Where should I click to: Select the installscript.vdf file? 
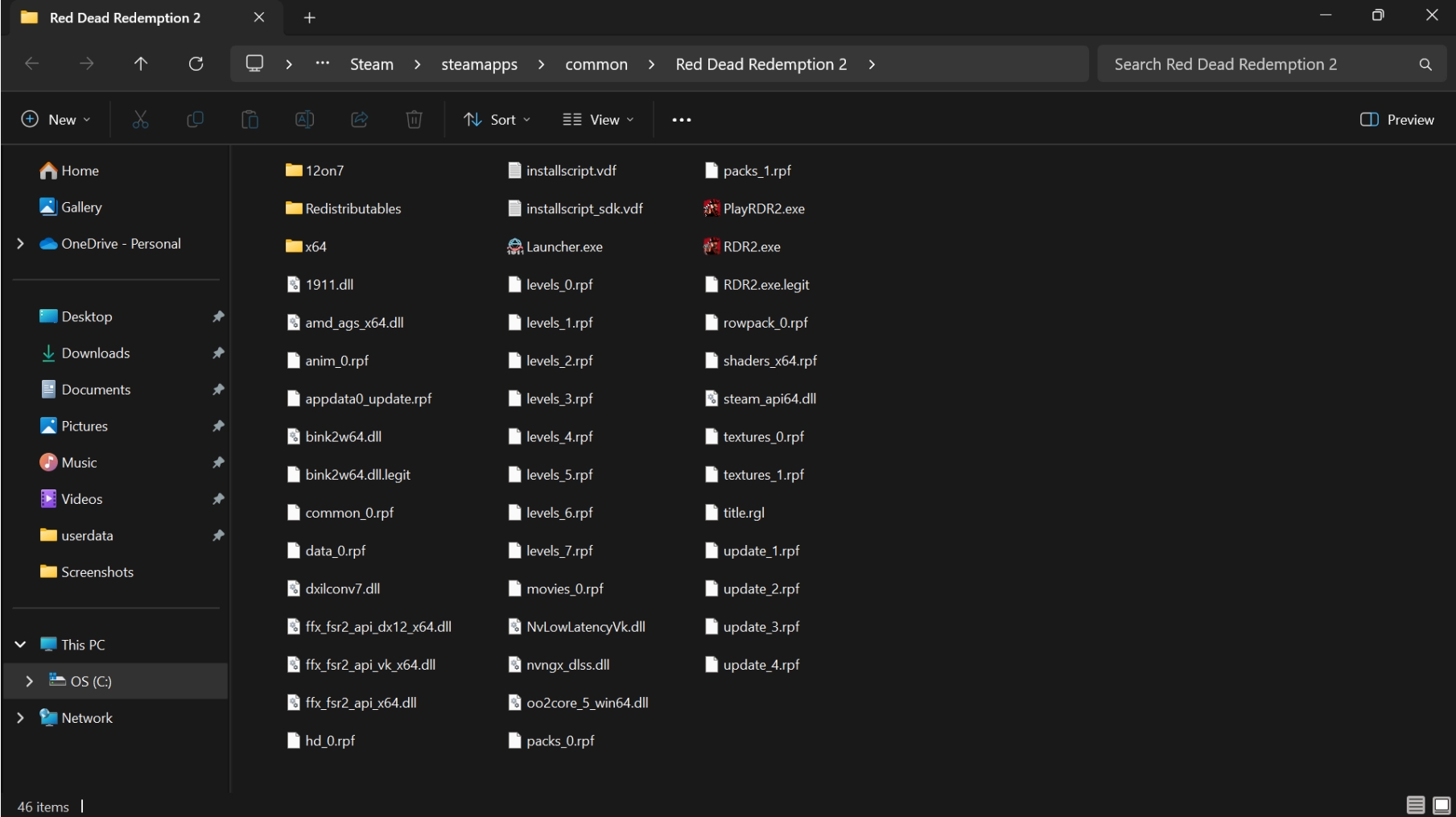pos(562,171)
